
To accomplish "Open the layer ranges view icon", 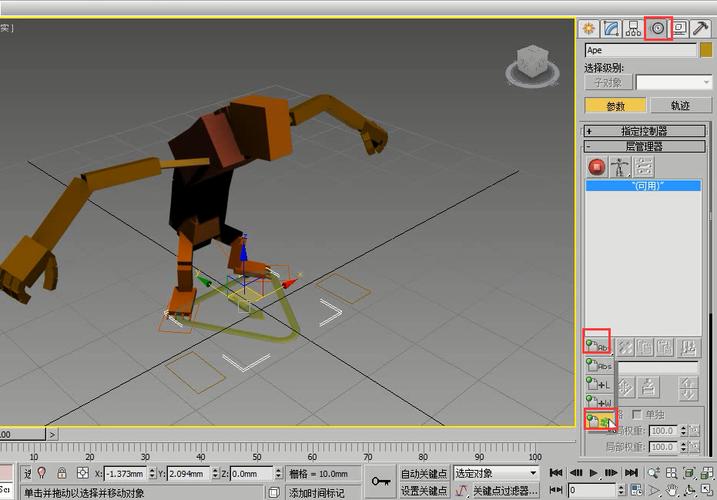I will [x=644, y=167].
